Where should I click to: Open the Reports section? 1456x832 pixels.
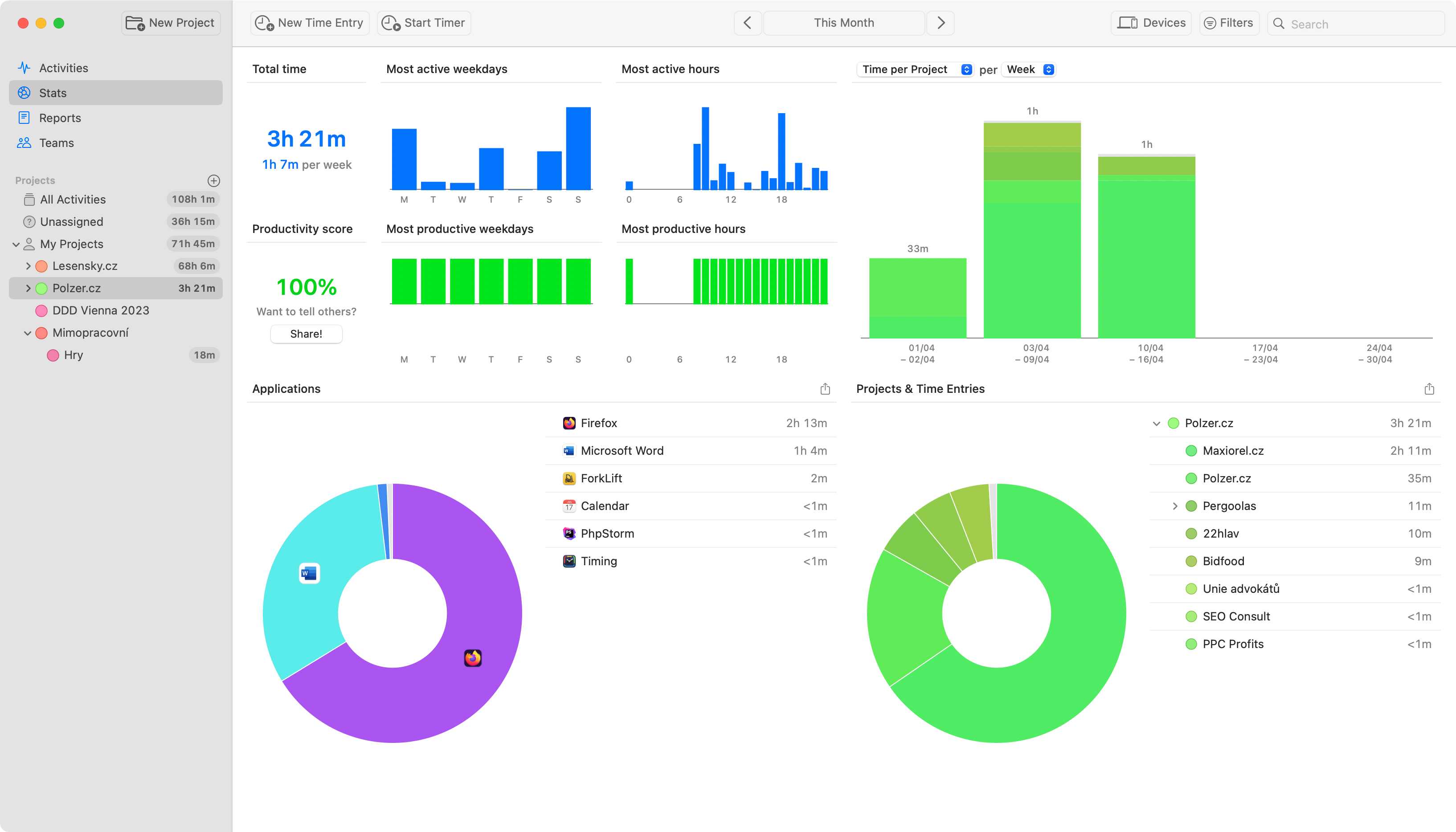[59, 118]
